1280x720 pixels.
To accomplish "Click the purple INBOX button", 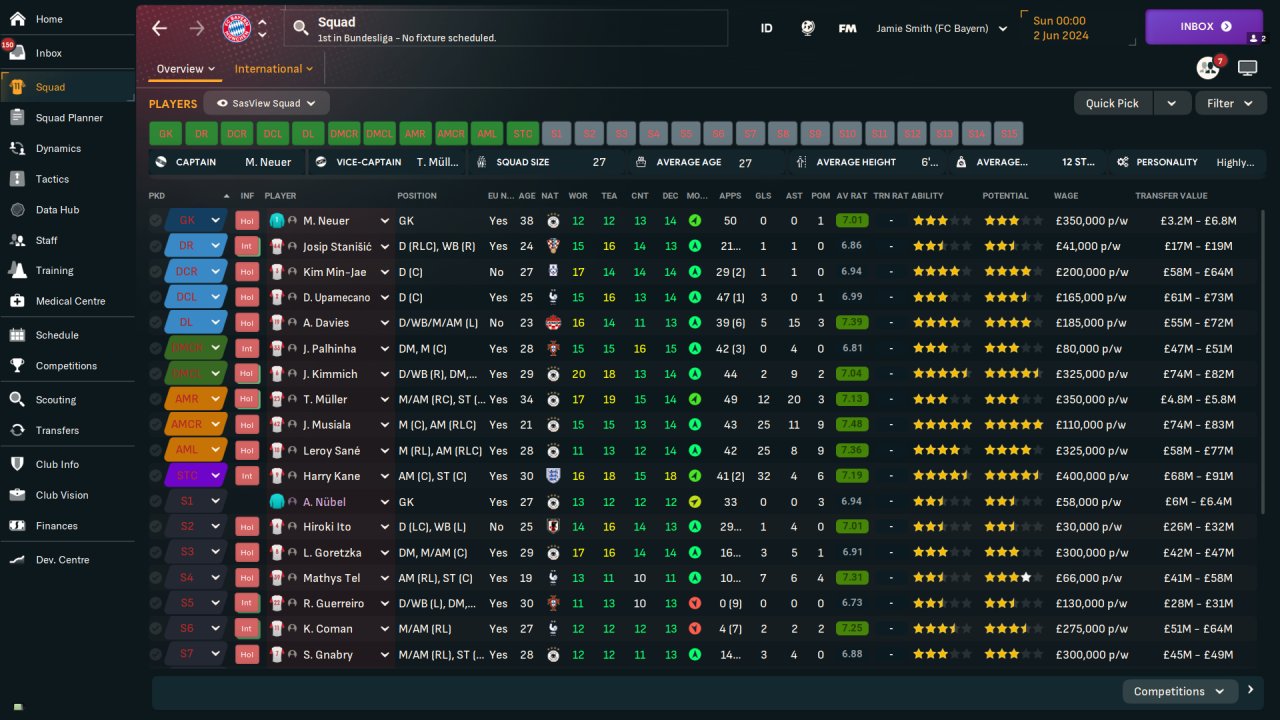I will click(x=1205, y=27).
